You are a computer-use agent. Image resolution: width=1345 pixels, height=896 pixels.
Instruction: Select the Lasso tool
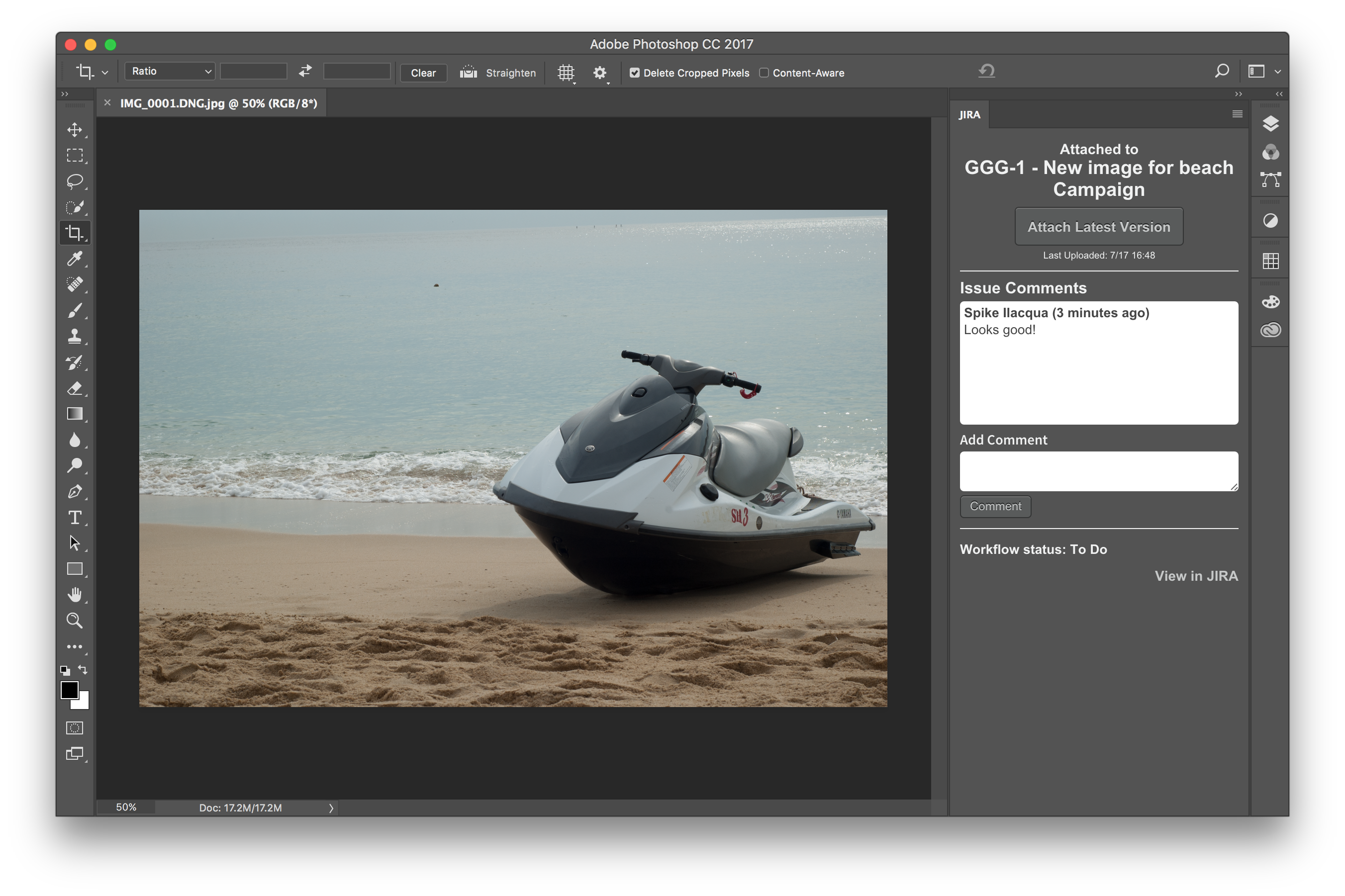click(x=74, y=181)
